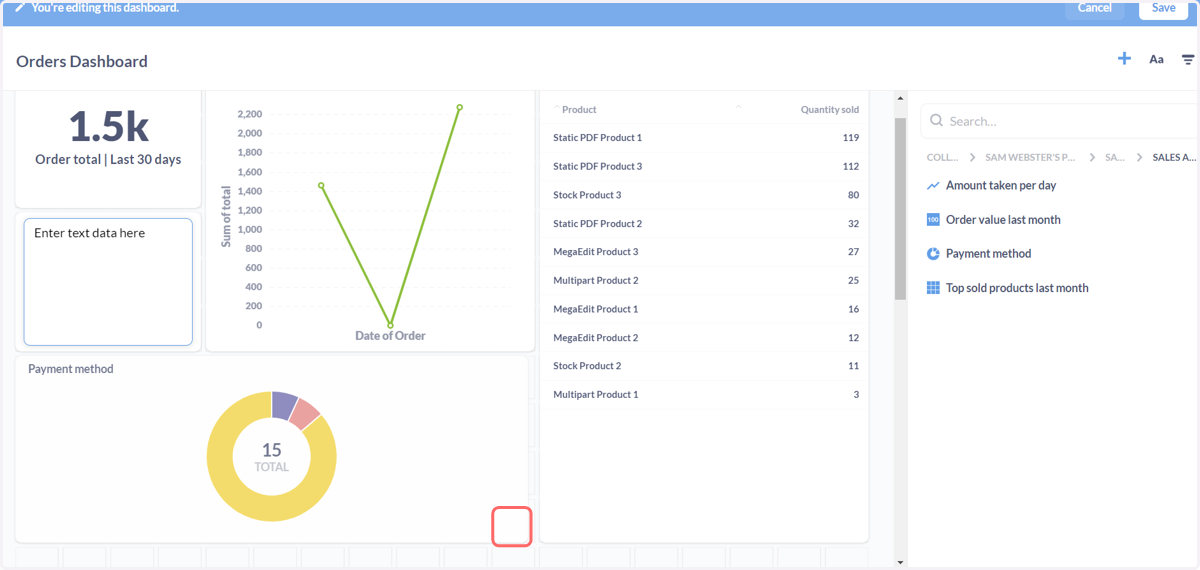Click the 'Enter text data here' text box

click(108, 282)
